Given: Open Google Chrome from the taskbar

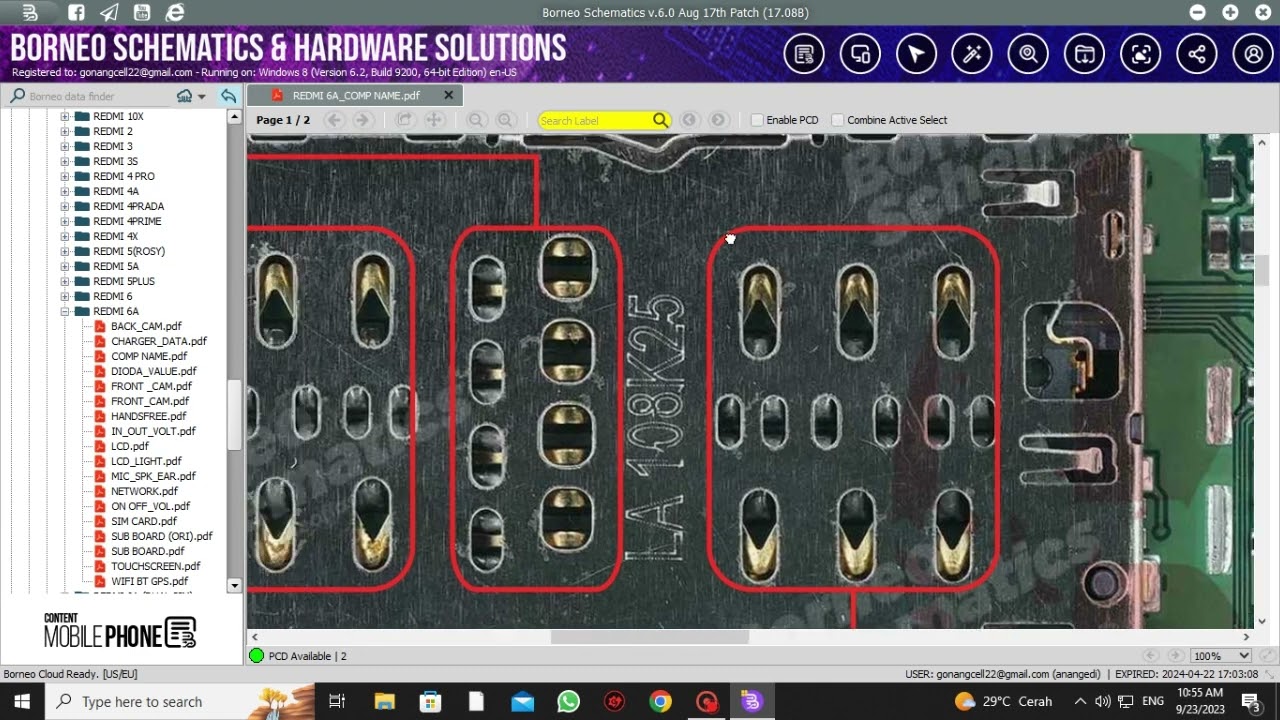Looking at the screenshot, I should click(x=660, y=701).
